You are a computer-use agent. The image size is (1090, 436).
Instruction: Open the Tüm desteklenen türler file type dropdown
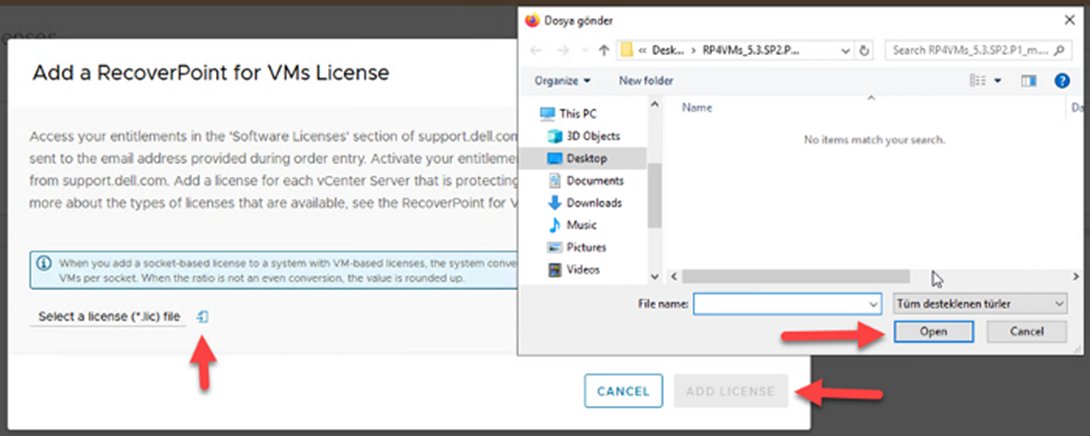(980, 304)
